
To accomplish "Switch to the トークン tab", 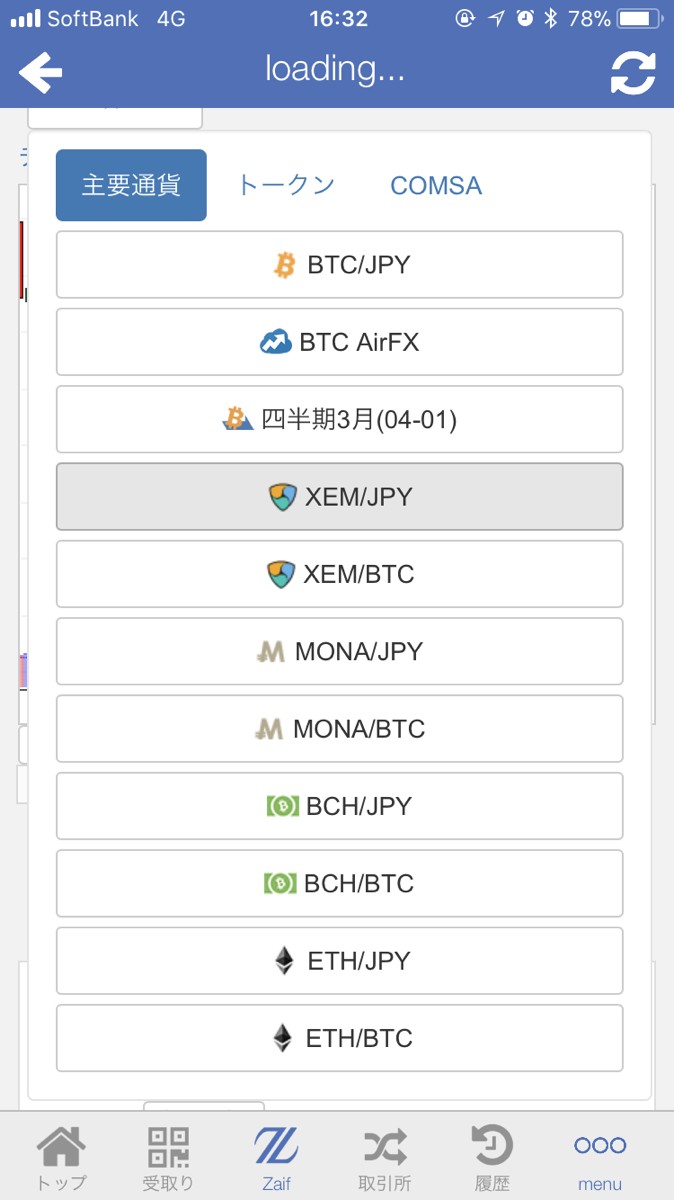I will 286,185.
